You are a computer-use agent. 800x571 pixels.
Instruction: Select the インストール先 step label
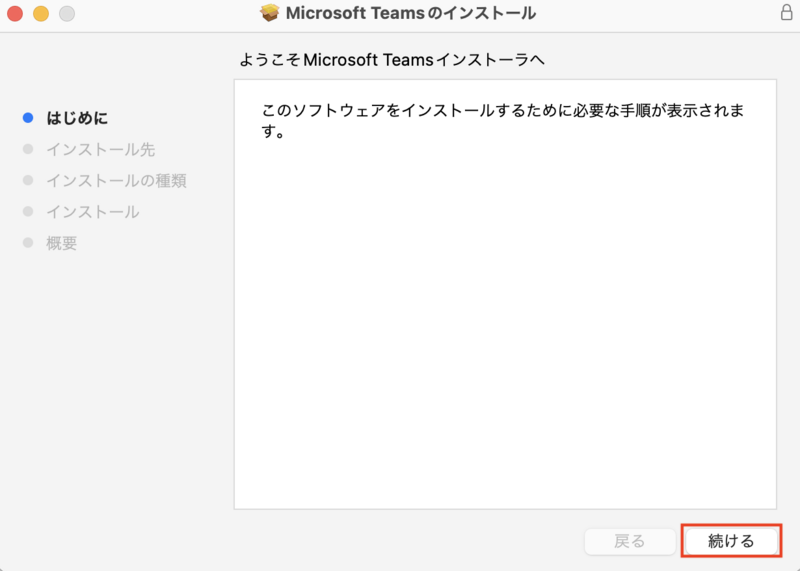100,149
